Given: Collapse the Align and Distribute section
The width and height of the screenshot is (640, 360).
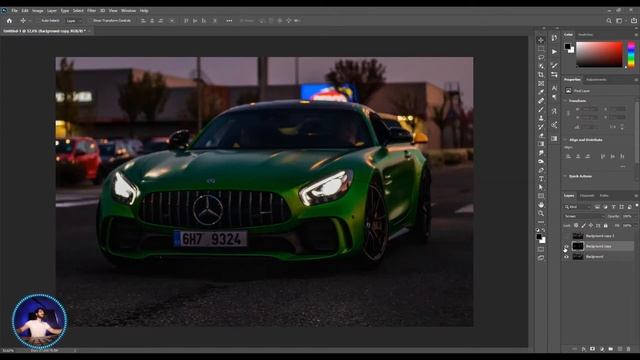Looking at the screenshot, I should (566, 140).
